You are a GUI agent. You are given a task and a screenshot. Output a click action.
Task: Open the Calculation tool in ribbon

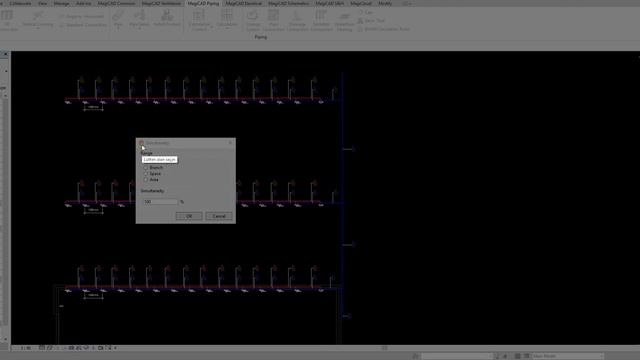pos(227,20)
